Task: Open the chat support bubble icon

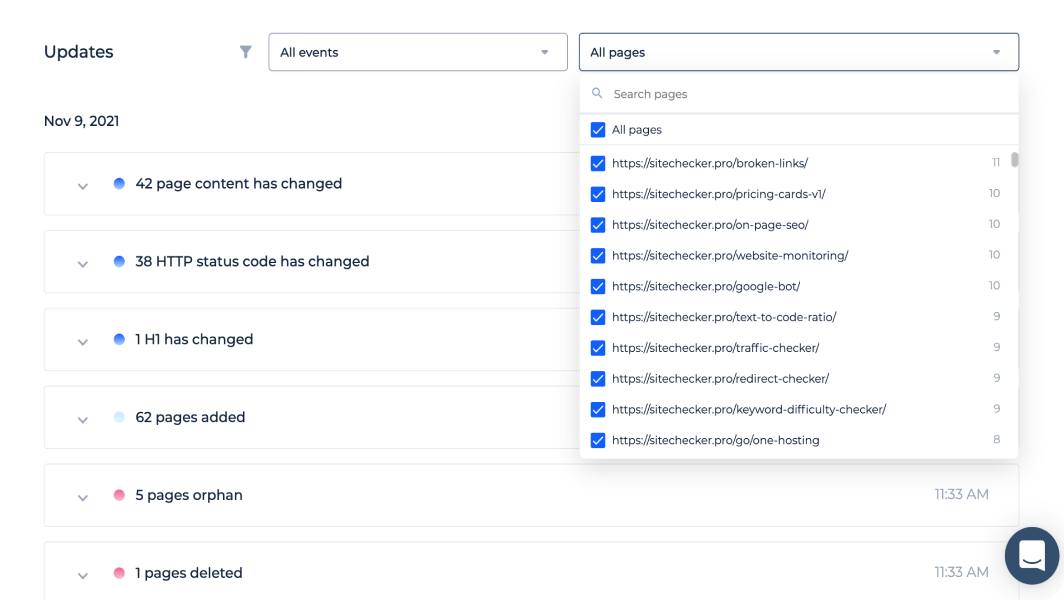Action: (1031, 555)
